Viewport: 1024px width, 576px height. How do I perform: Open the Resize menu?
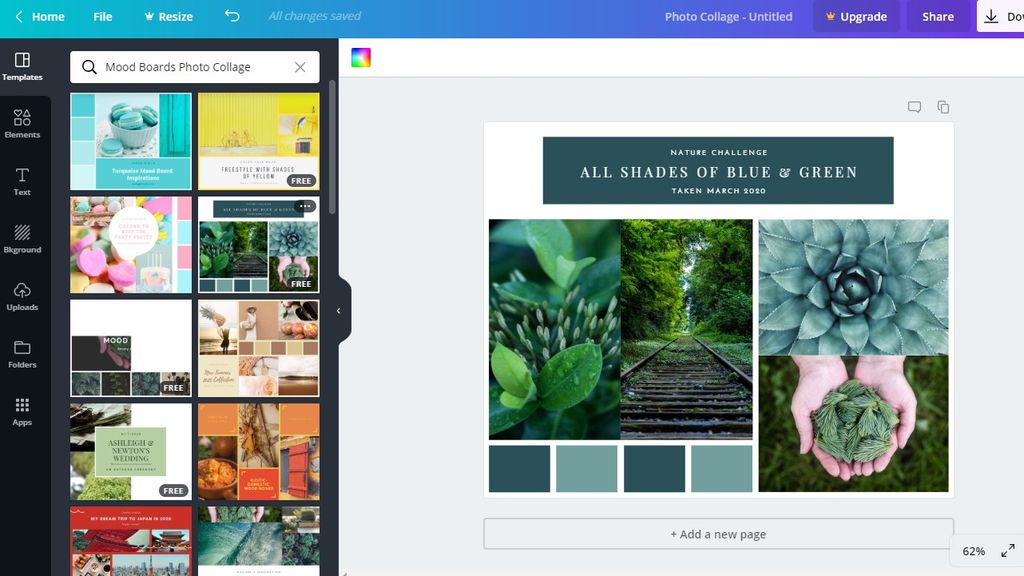click(167, 16)
